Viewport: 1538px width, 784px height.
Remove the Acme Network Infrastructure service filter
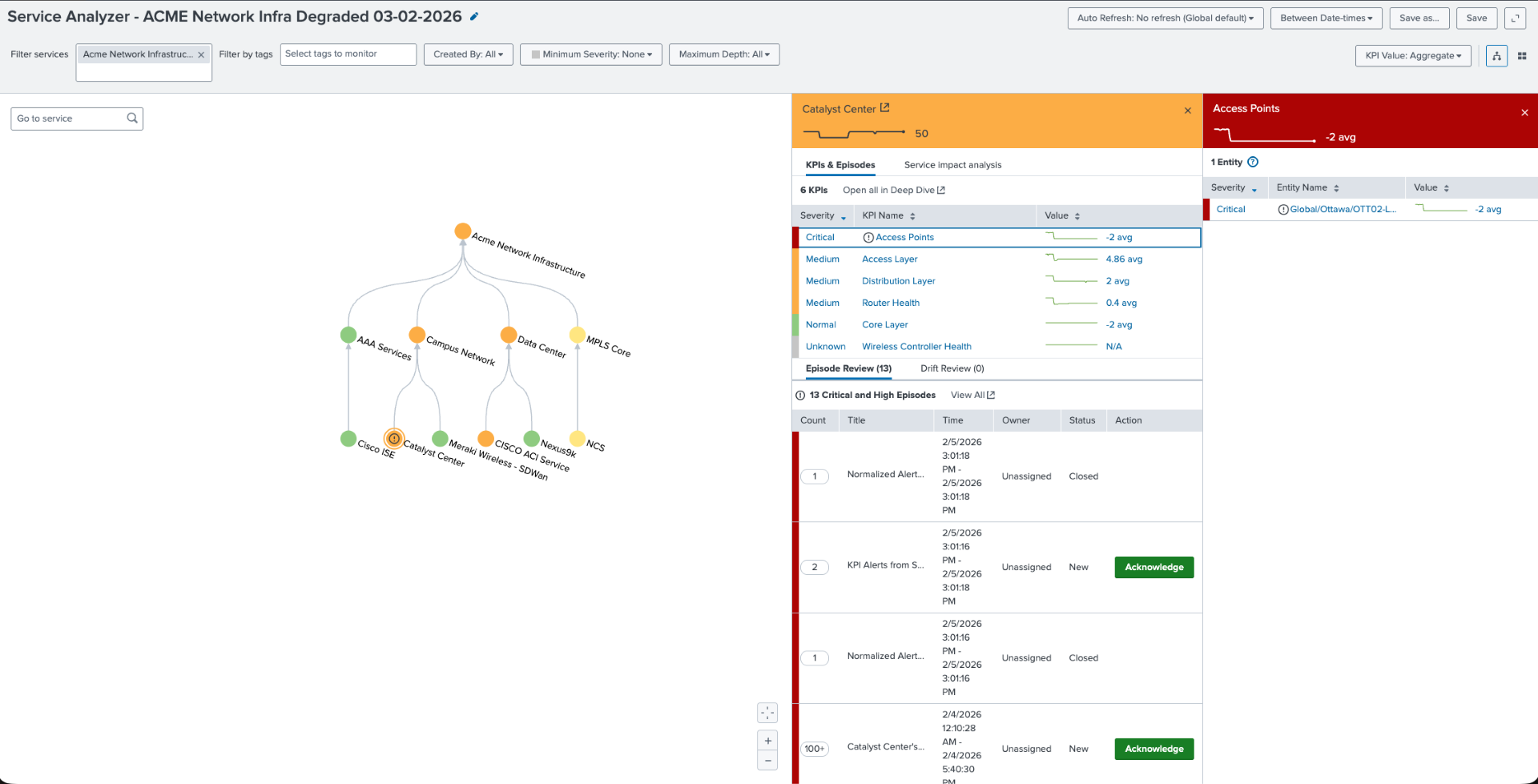(x=201, y=55)
